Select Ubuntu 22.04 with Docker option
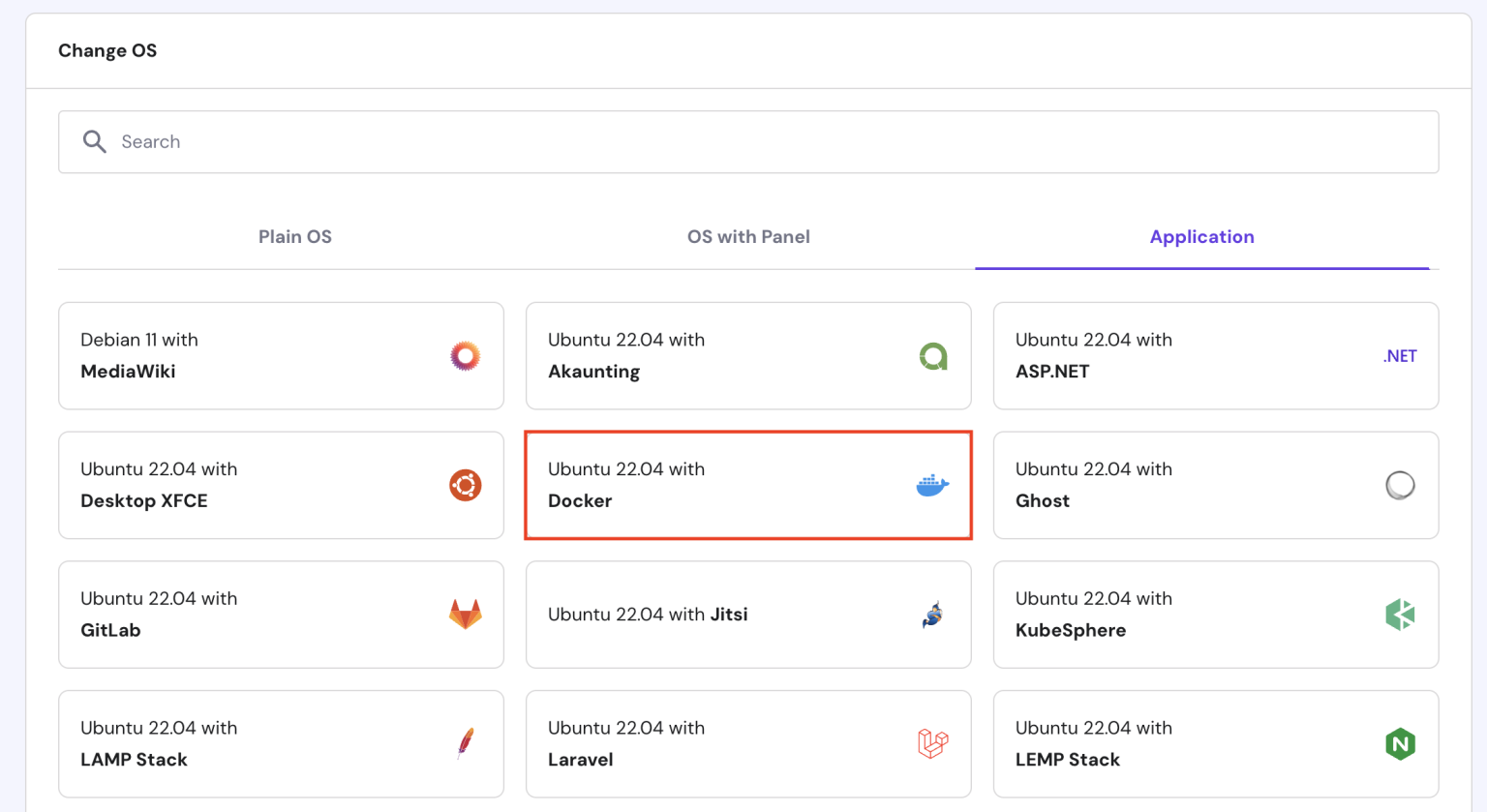This screenshot has width=1487, height=812. coord(747,485)
